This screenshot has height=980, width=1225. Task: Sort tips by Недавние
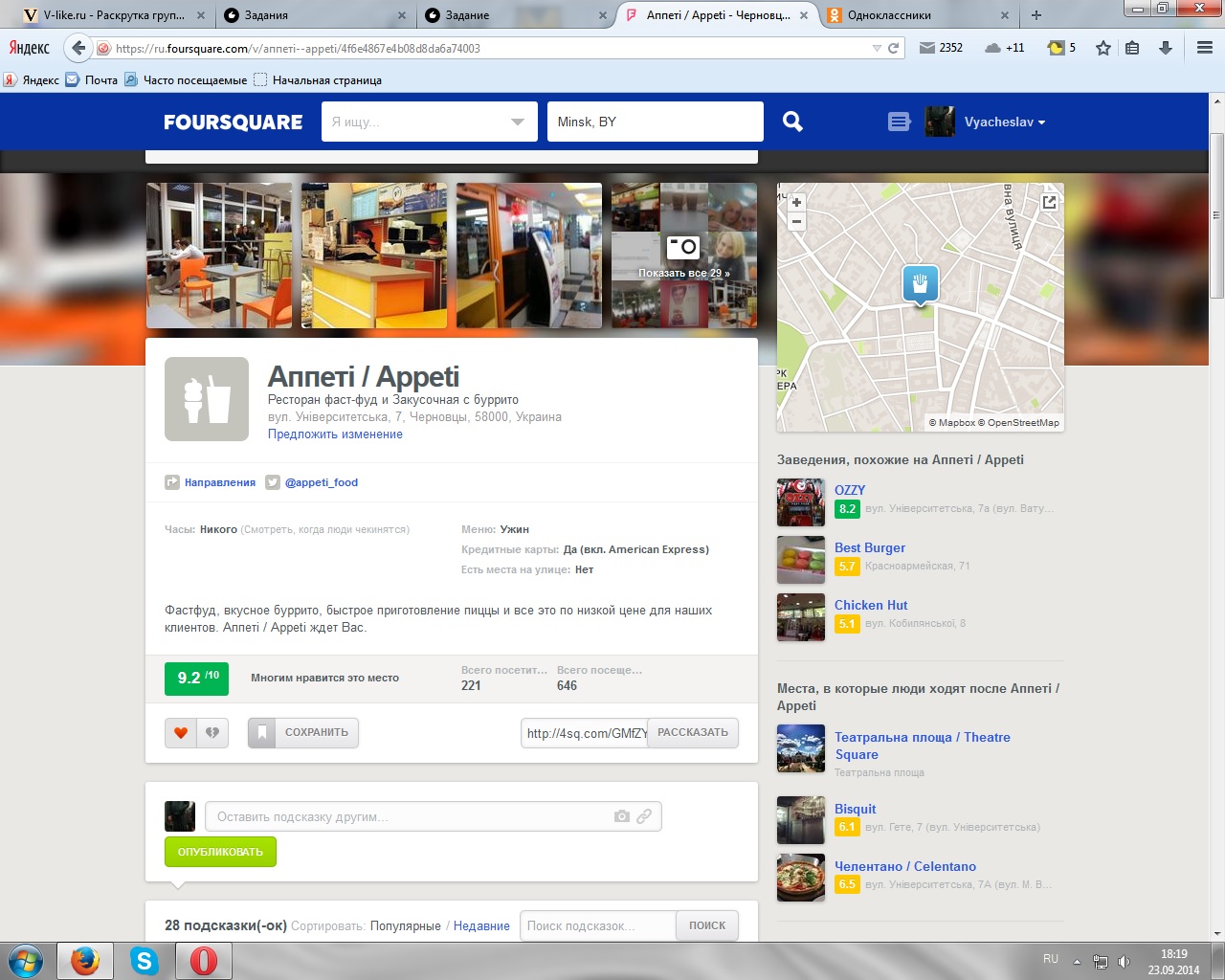pyautogui.click(x=481, y=926)
